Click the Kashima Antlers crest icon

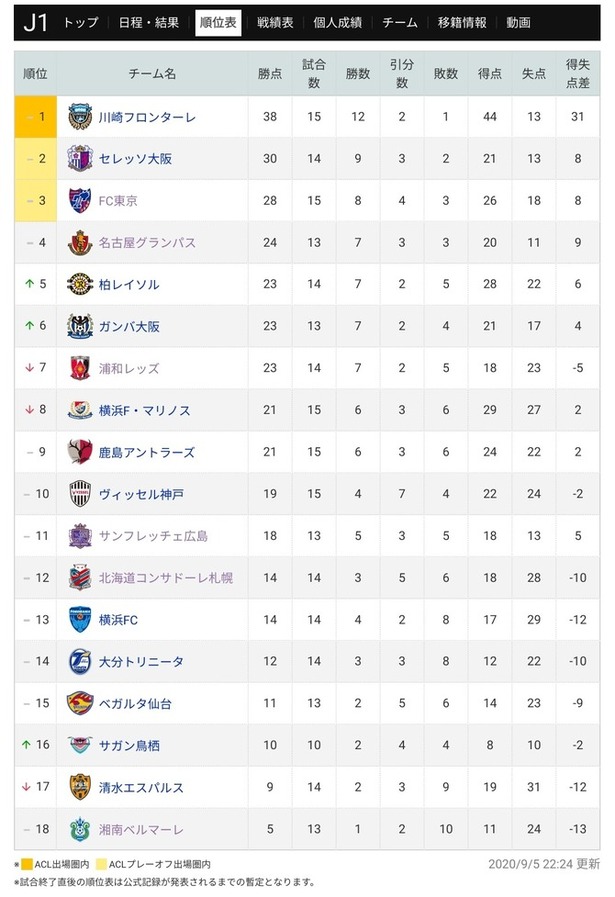80,452
